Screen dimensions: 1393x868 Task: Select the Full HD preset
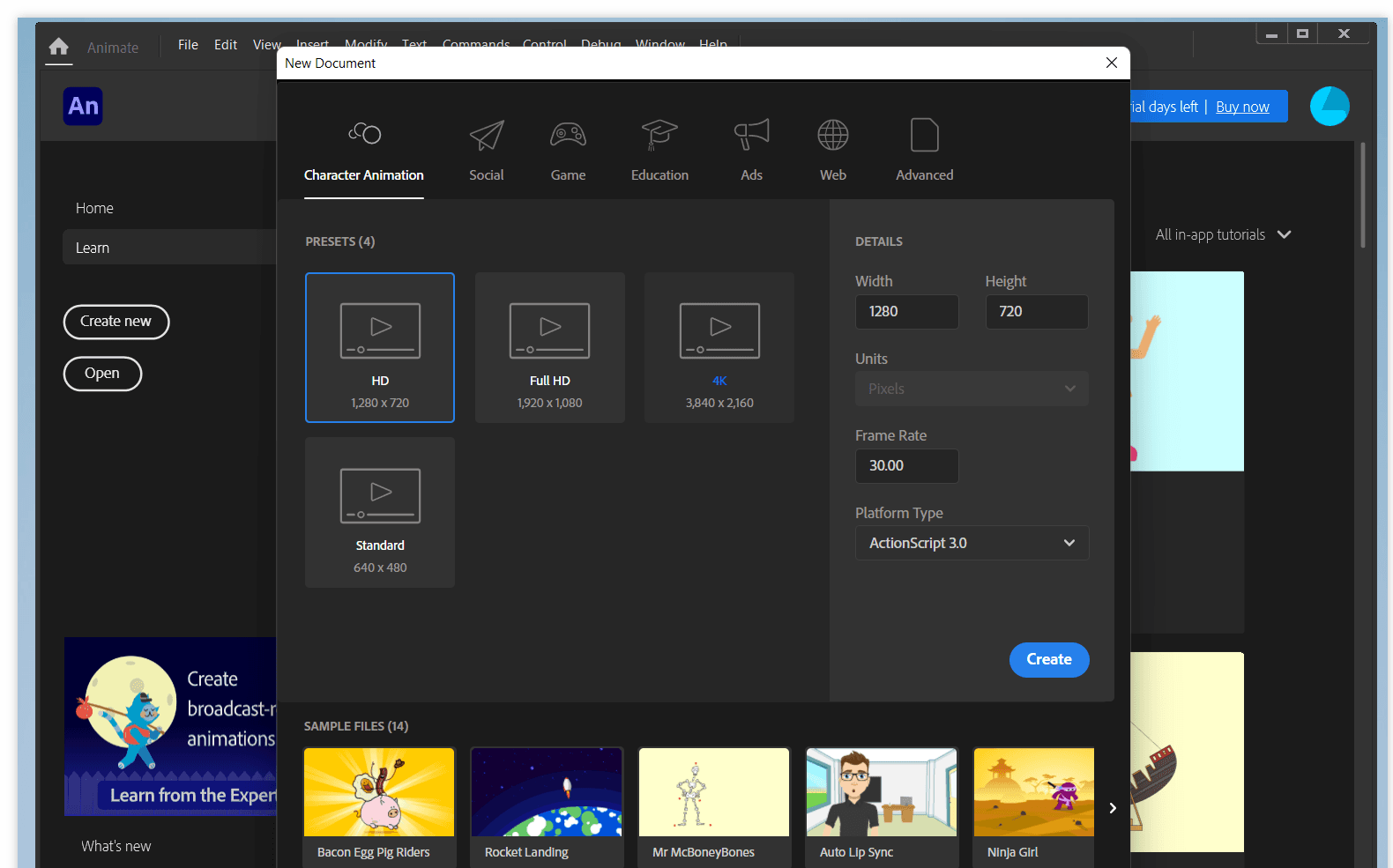click(550, 347)
